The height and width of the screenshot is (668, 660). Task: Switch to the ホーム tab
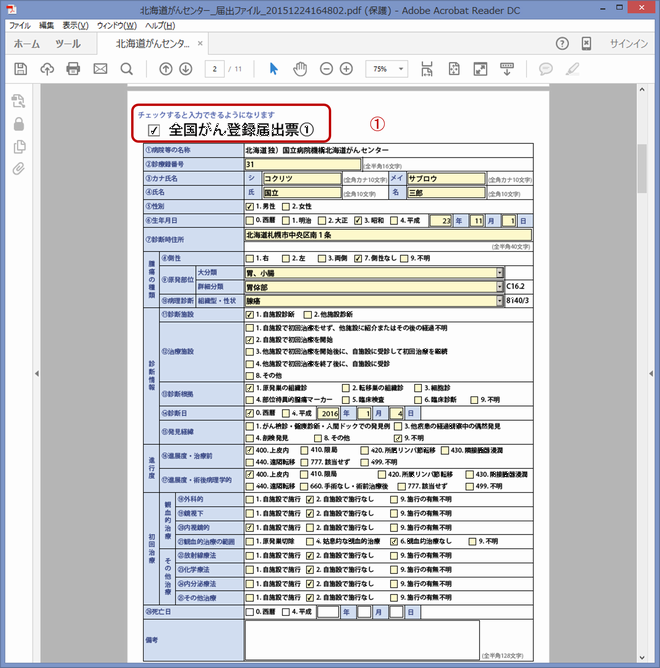pos(27,43)
